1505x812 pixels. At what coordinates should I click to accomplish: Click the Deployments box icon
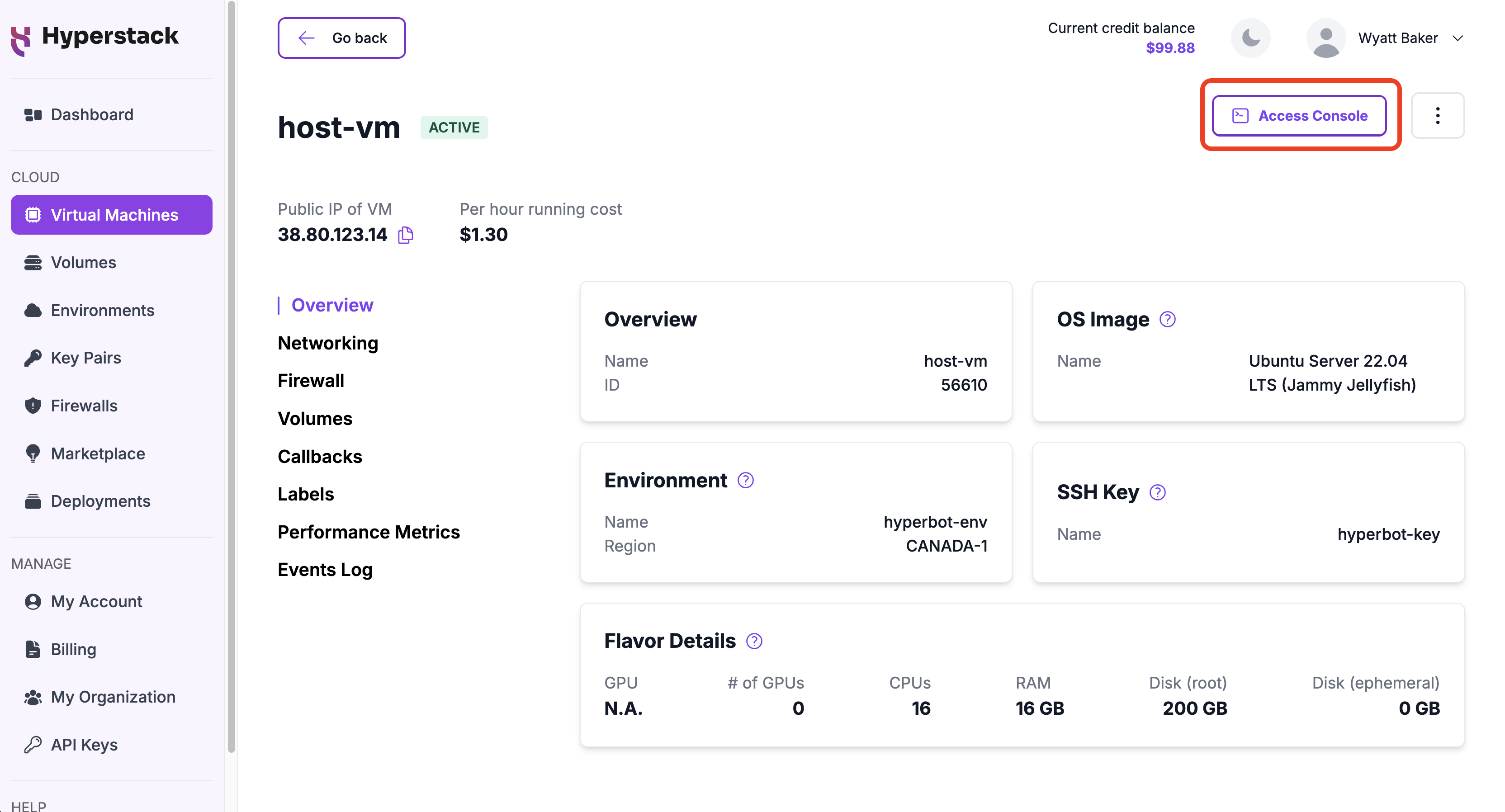point(33,501)
